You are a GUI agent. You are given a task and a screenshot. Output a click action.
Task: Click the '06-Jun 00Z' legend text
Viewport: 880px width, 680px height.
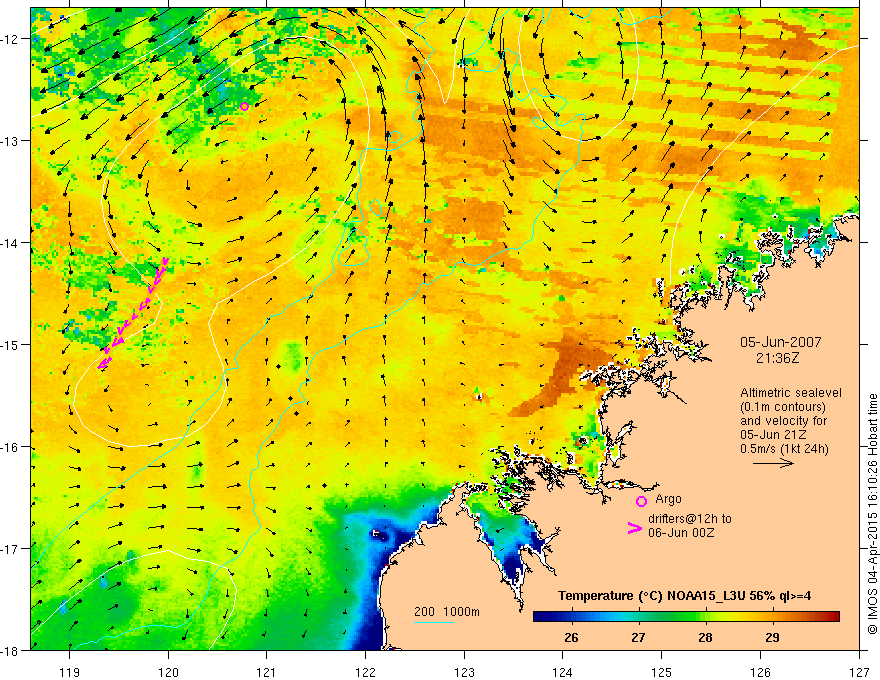(681, 533)
